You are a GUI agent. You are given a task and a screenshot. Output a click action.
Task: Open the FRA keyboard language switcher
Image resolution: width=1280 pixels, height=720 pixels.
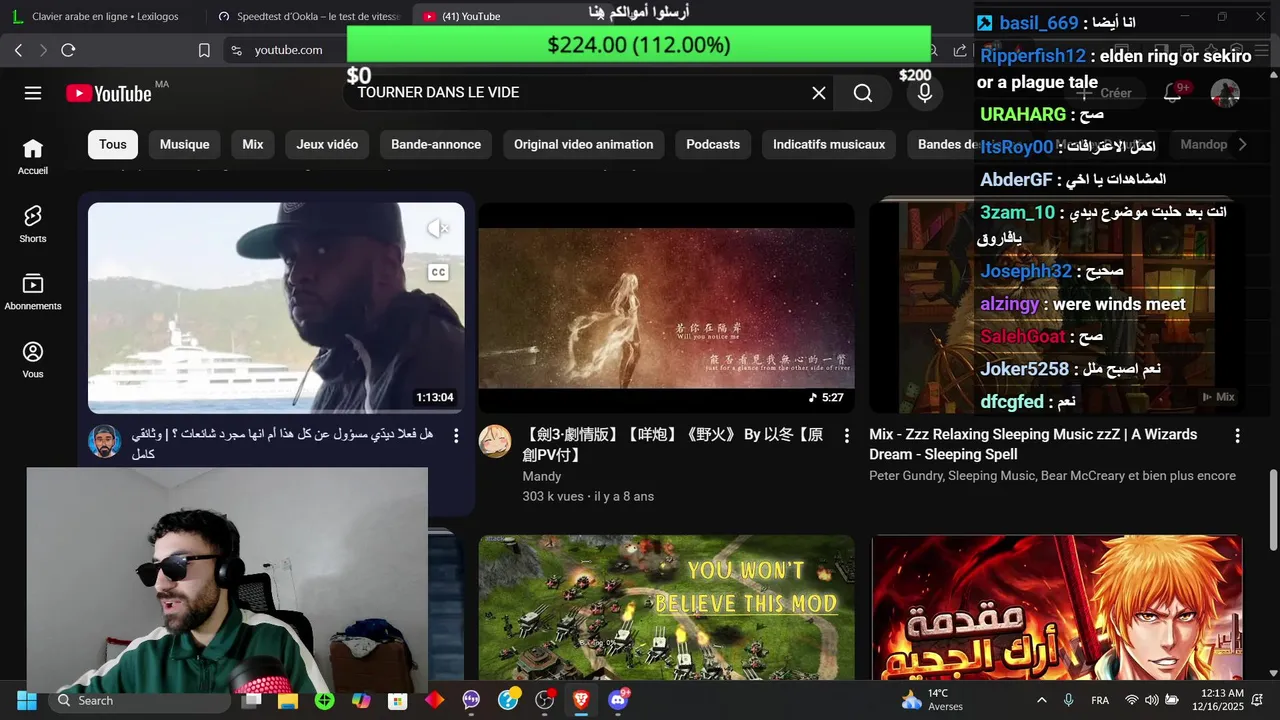(1100, 700)
